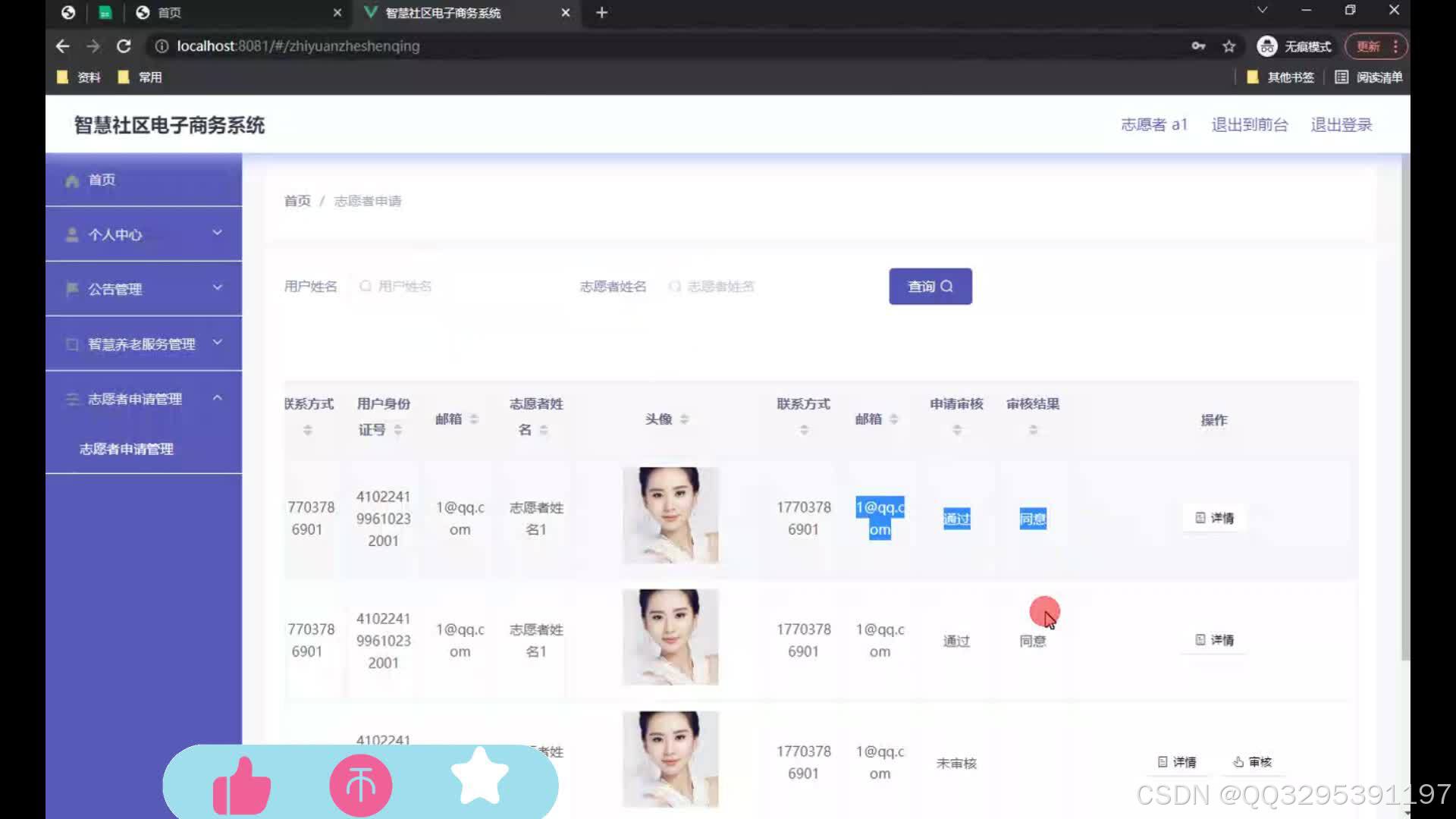Image resolution: width=1456 pixels, height=819 pixels.
Task: Close the 首页 browser tab
Action: 337,13
